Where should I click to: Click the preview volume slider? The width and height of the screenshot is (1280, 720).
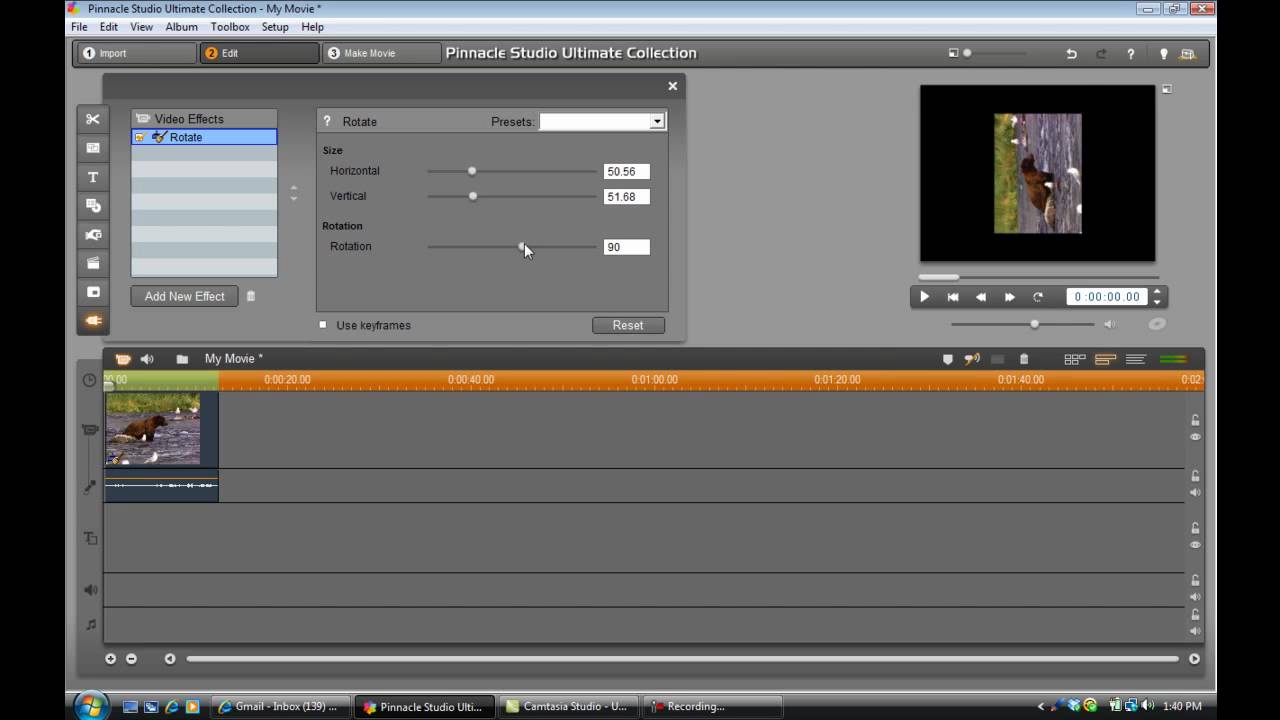pos(1023,324)
